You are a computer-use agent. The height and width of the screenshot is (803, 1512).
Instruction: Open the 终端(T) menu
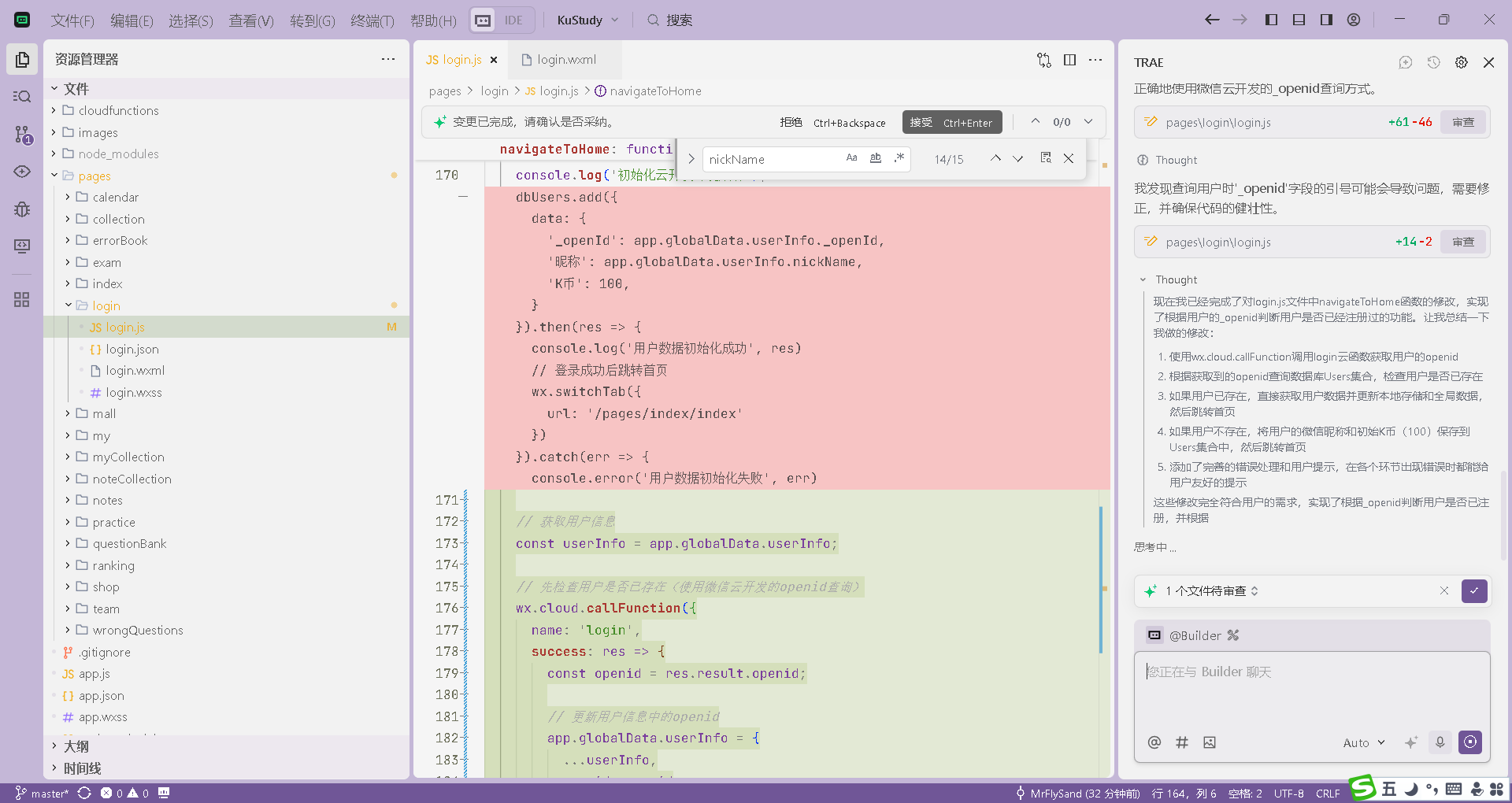pos(372,20)
